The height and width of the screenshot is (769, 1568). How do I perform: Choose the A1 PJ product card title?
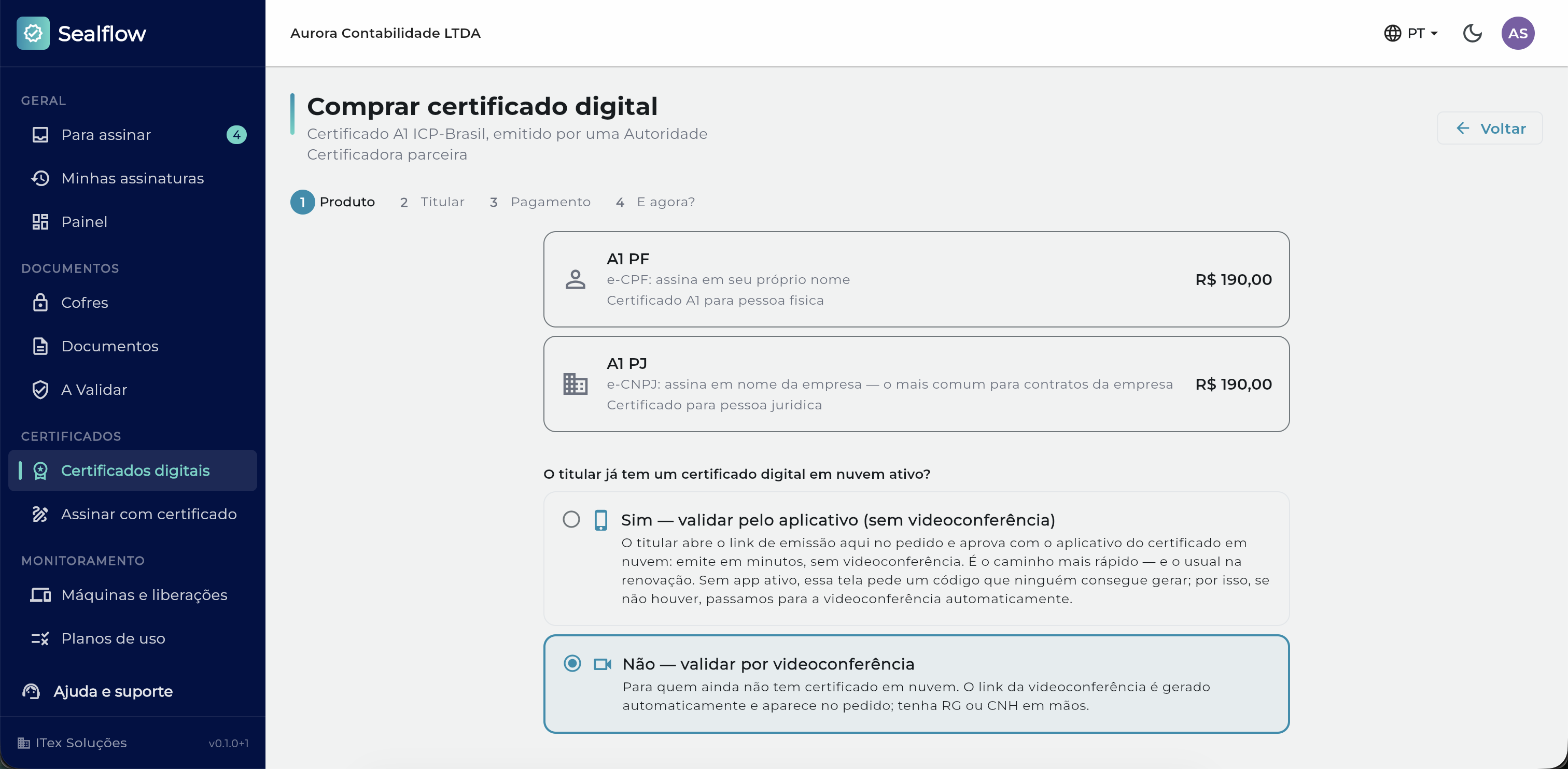click(x=627, y=363)
